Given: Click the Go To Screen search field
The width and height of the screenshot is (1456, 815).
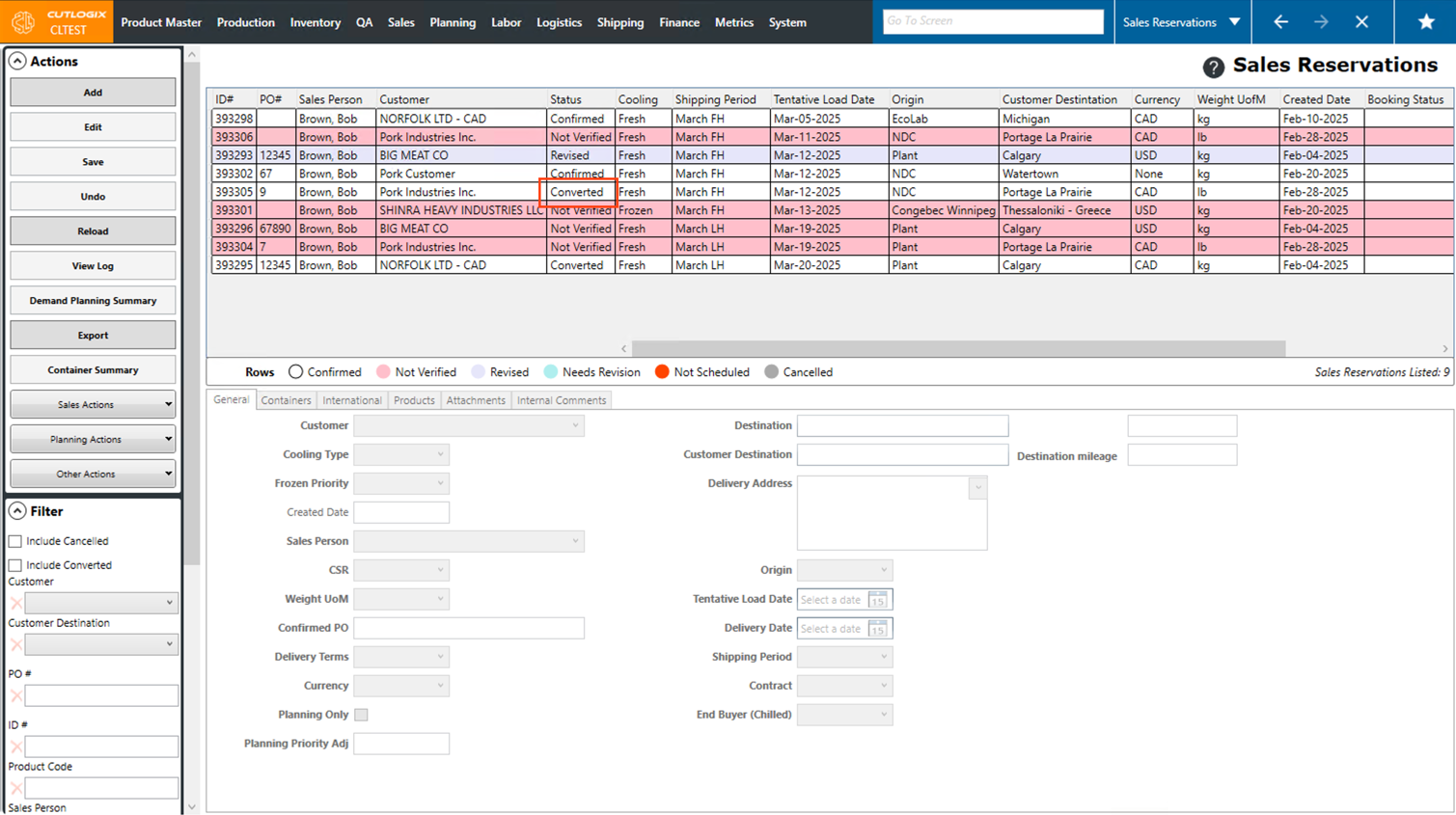Looking at the screenshot, I should (x=992, y=21).
